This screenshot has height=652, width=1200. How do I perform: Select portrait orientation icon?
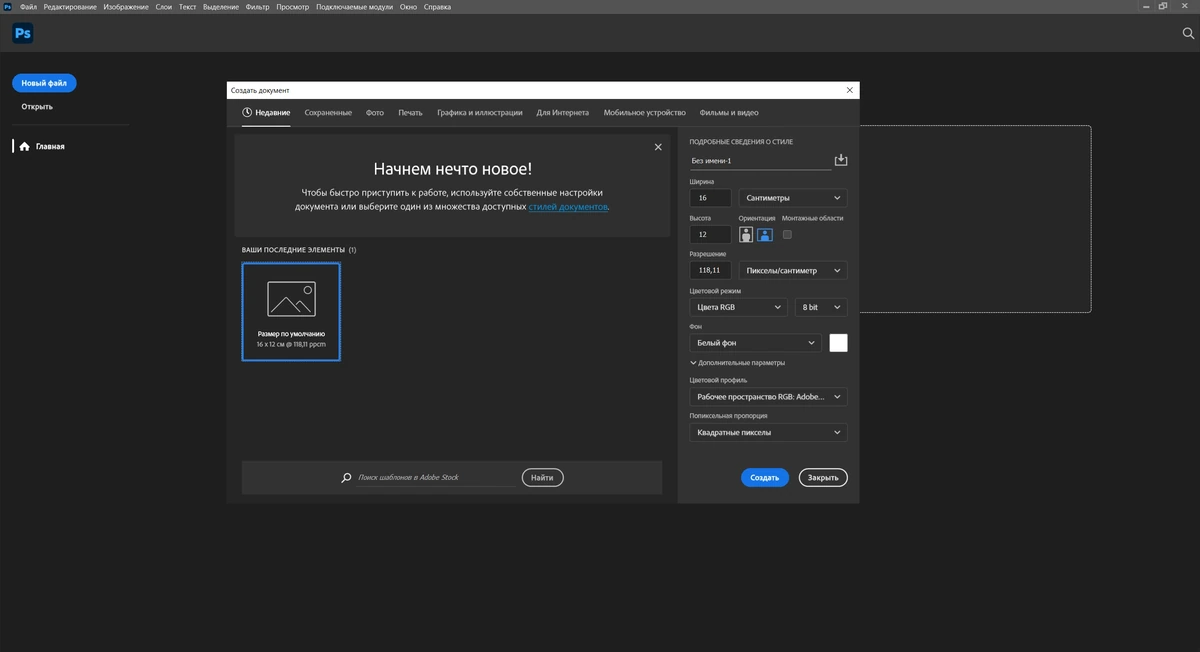(x=746, y=235)
